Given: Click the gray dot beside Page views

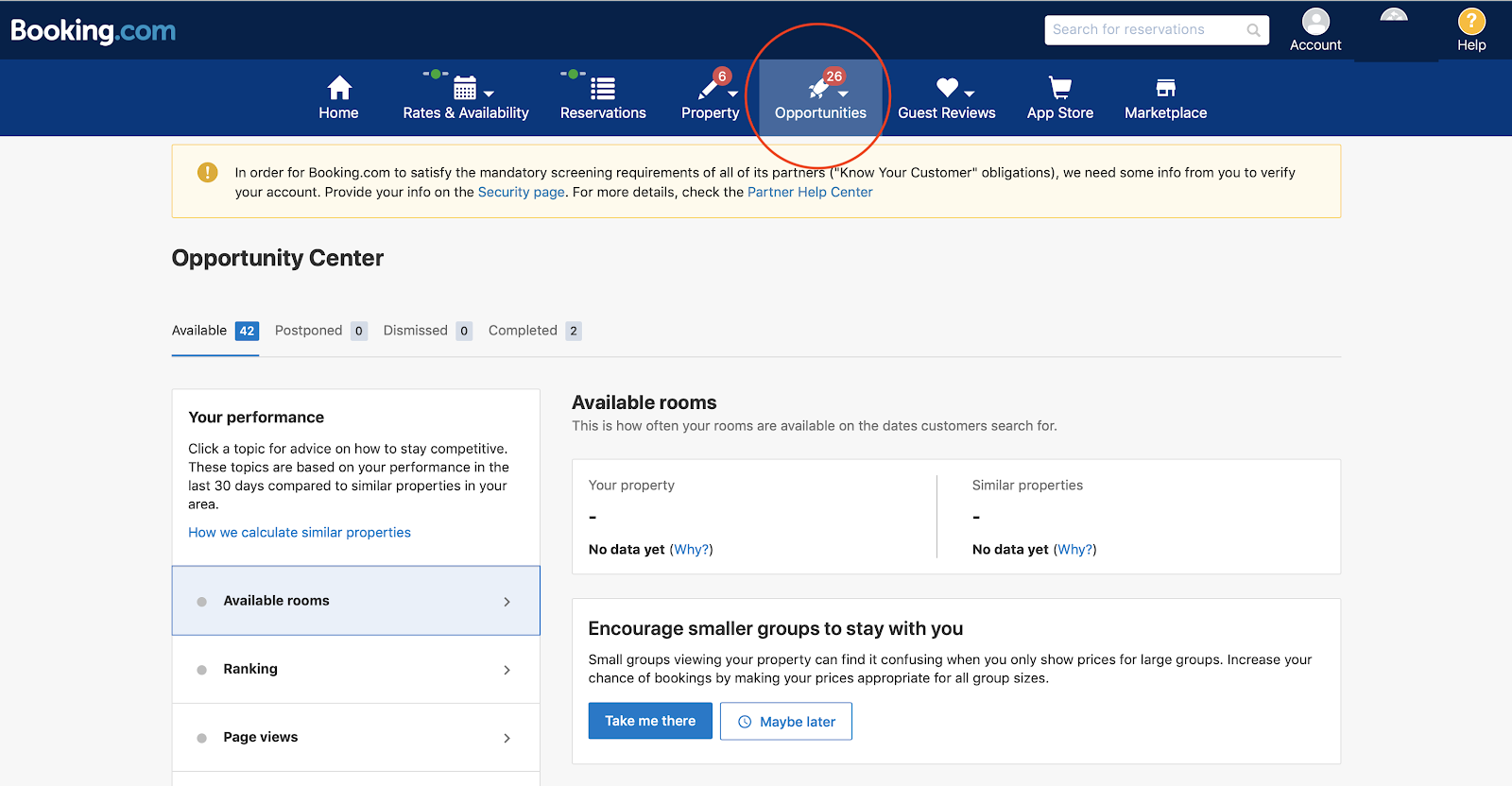Looking at the screenshot, I should tap(201, 738).
